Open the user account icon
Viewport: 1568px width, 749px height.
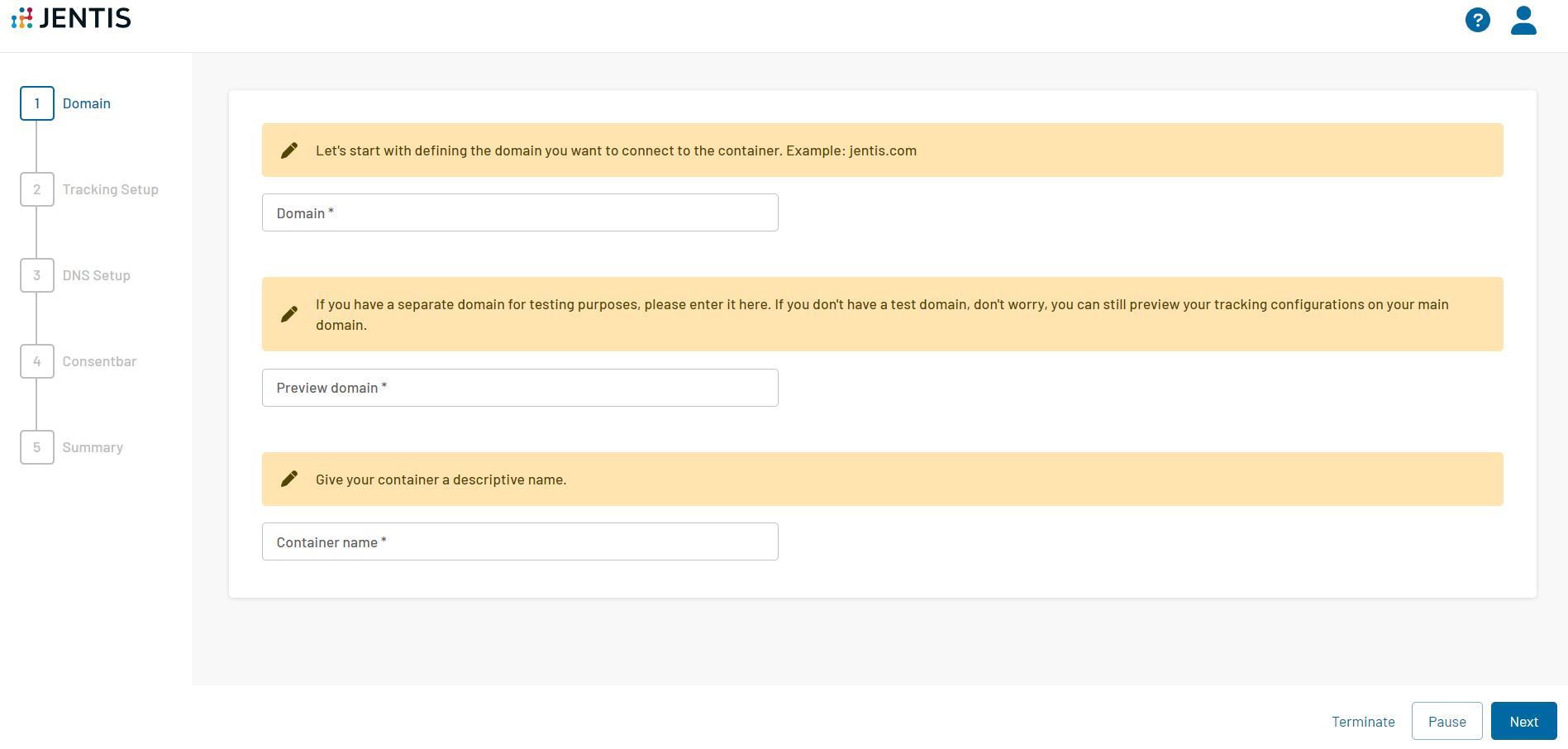coord(1523,20)
